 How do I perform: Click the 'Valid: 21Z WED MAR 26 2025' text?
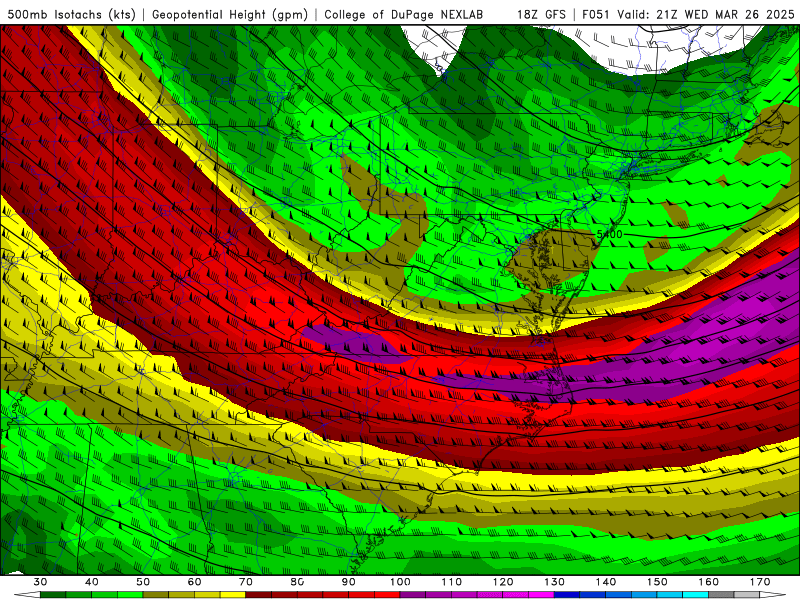click(x=706, y=14)
